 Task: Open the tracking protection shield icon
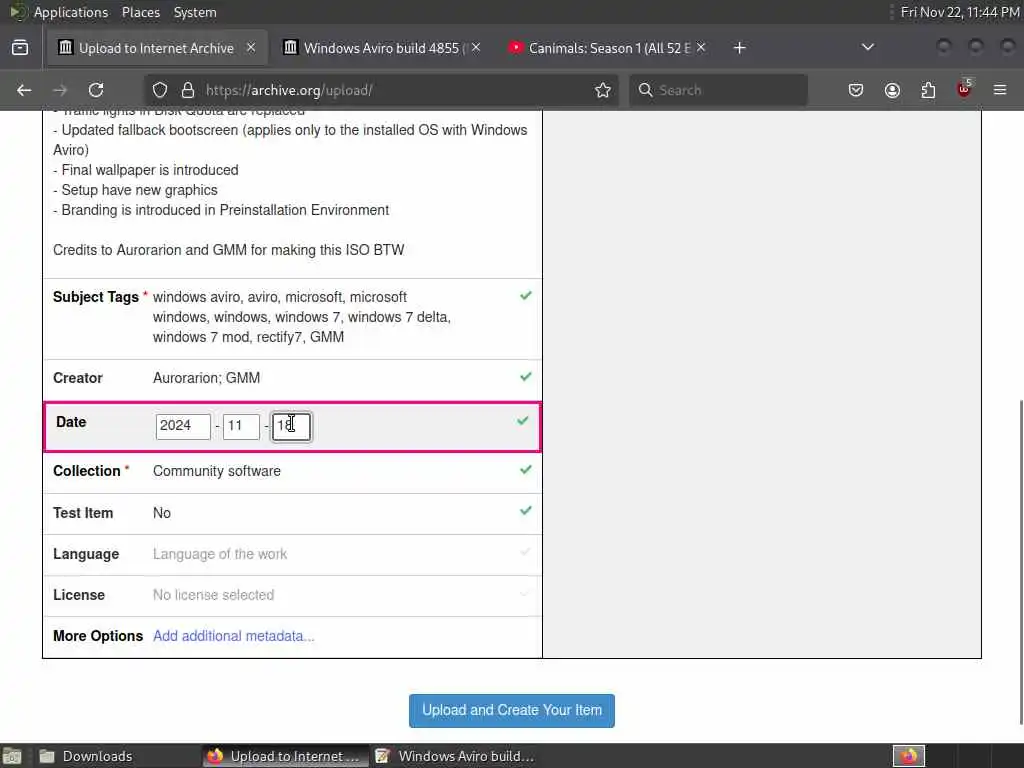click(160, 90)
